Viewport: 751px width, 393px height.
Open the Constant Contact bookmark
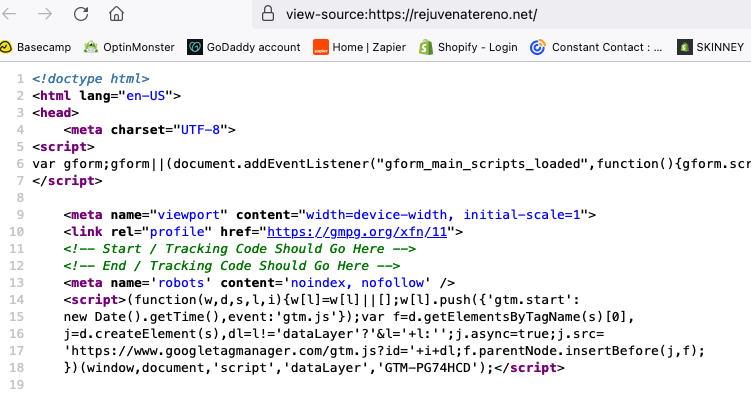(x=596, y=47)
